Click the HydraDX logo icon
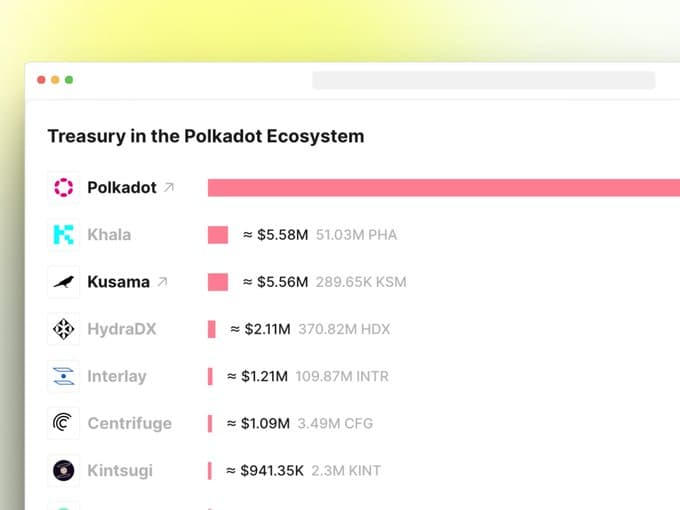Image resolution: width=680 pixels, height=510 pixels. 64,329
